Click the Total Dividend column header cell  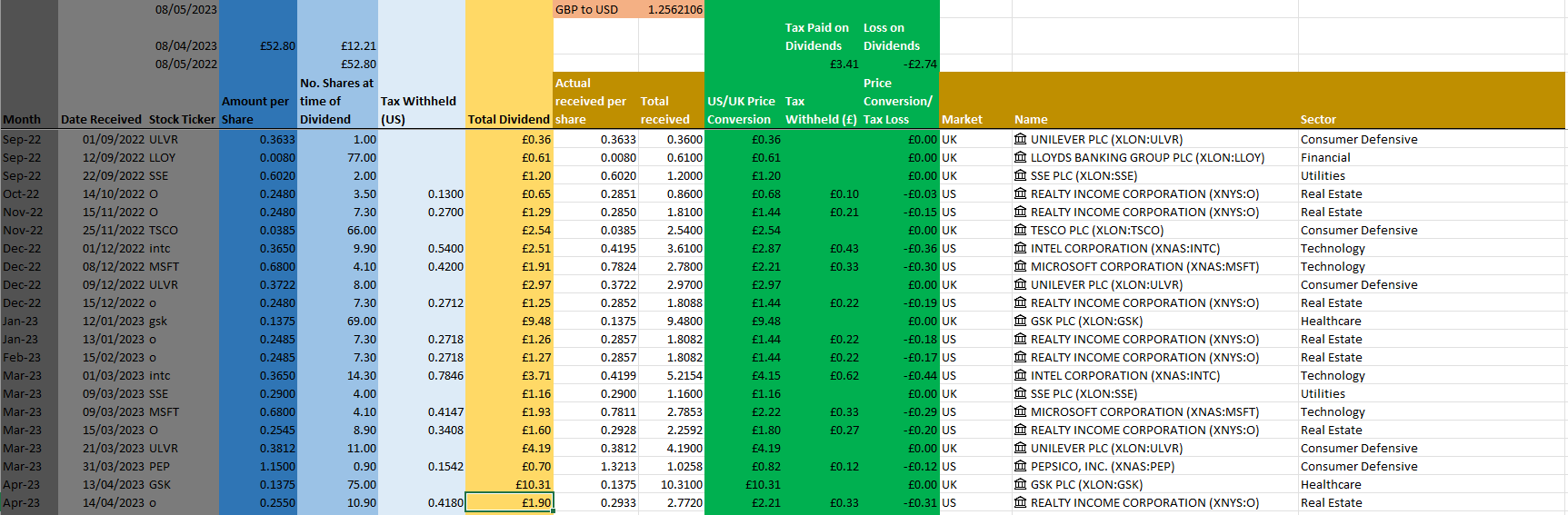tap(508, 119)
